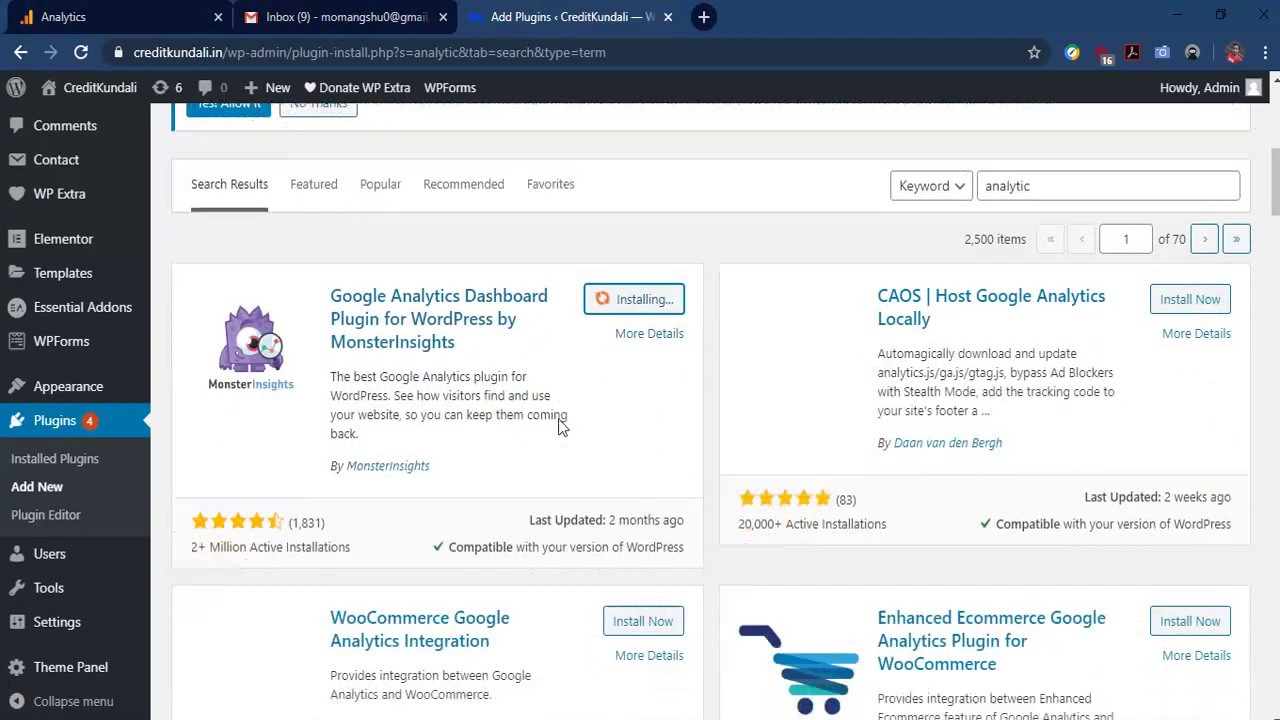Install WooCommerce Google Analytics Integration
1280x720 pixels.
point(643,621)
